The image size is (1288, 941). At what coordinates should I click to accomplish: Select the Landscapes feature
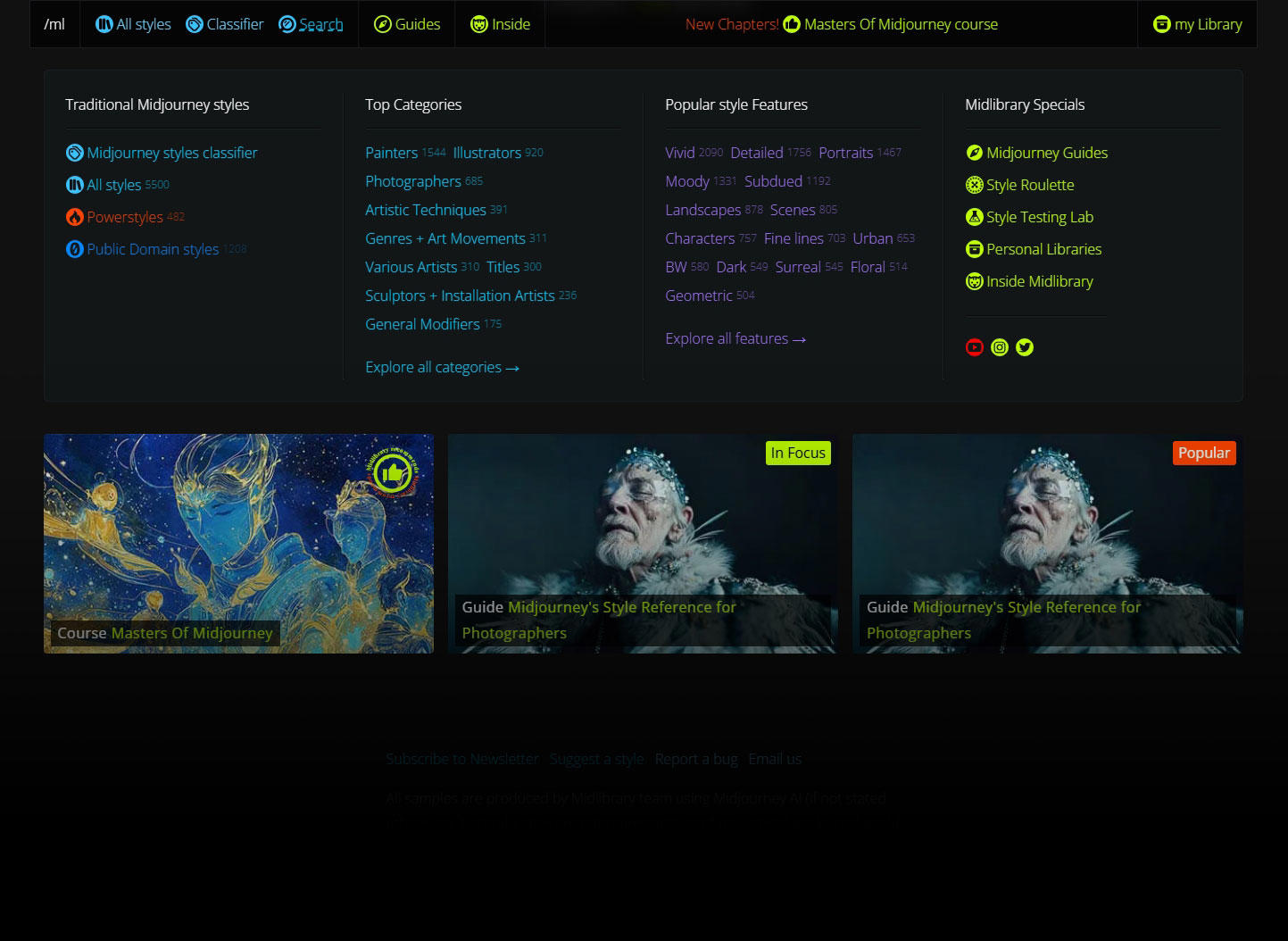pyautogui.click(x=703, y=210)
